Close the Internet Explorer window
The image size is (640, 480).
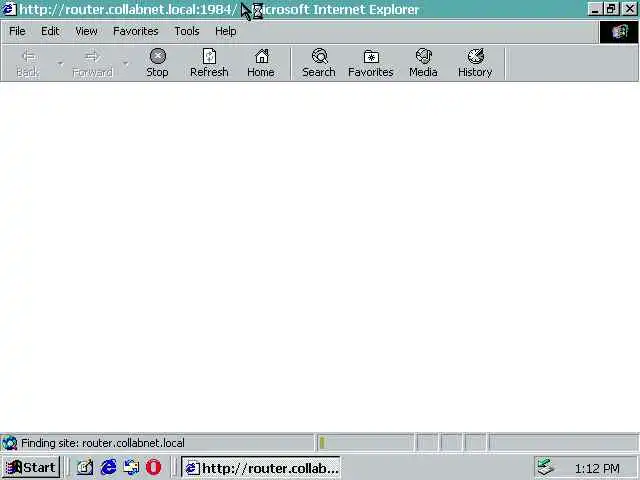pos(630,9)
